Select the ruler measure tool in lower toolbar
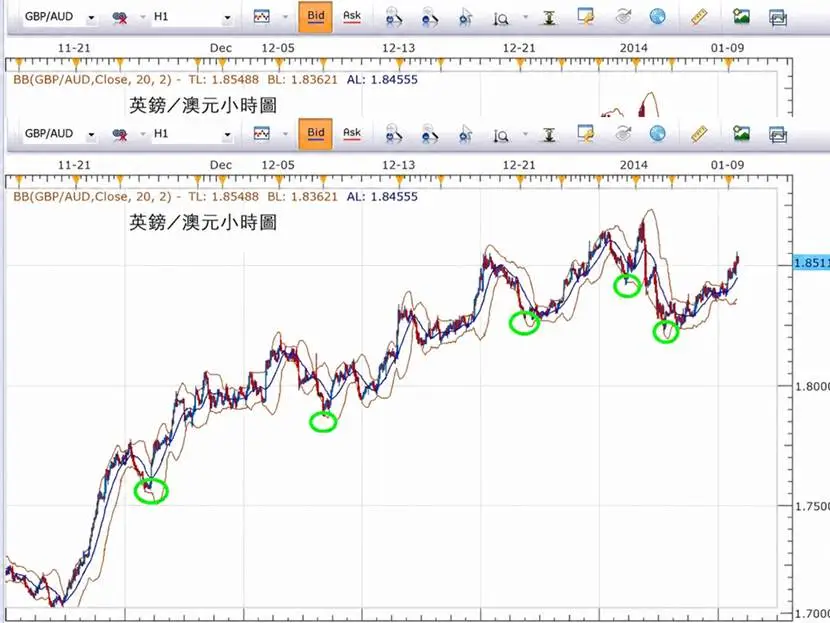830x623 pixels. click(x=699, y=134)
